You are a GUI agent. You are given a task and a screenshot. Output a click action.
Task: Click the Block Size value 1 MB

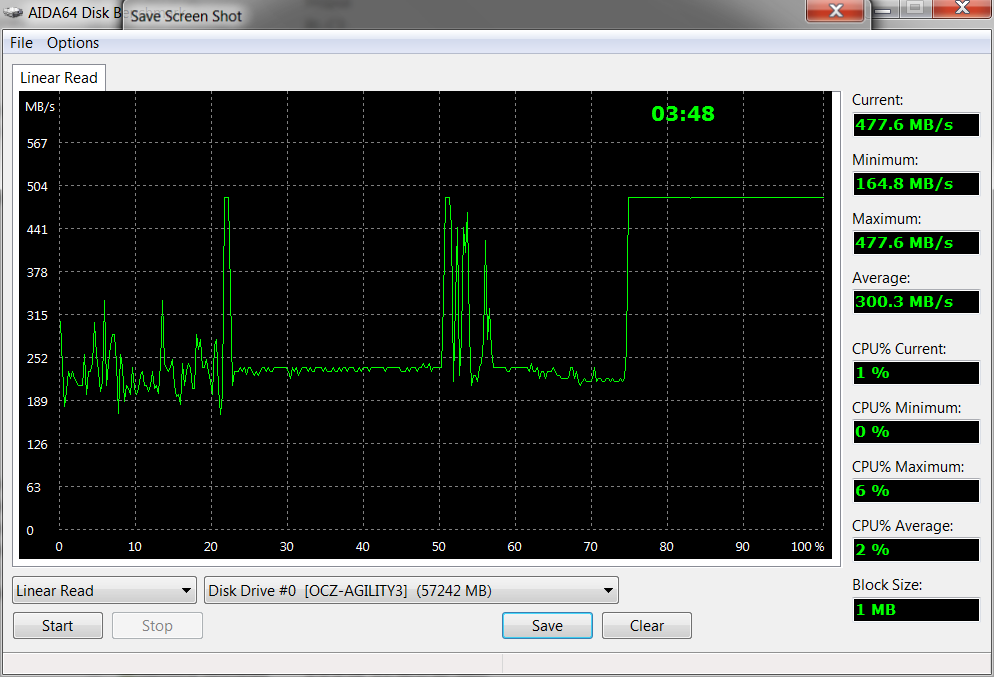point(916,610)
